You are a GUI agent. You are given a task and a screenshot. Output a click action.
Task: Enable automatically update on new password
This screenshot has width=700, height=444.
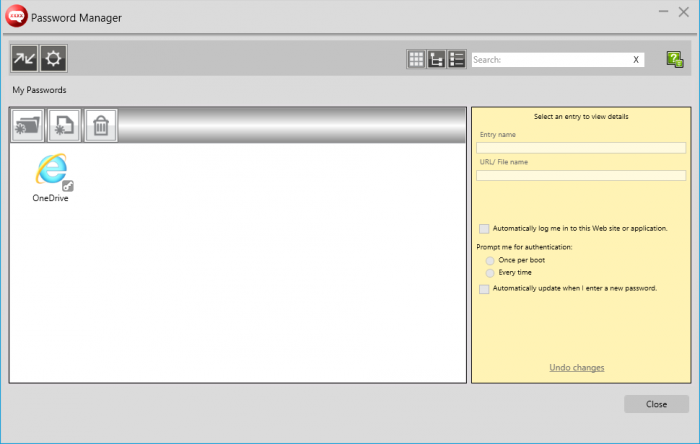[485, 288]
